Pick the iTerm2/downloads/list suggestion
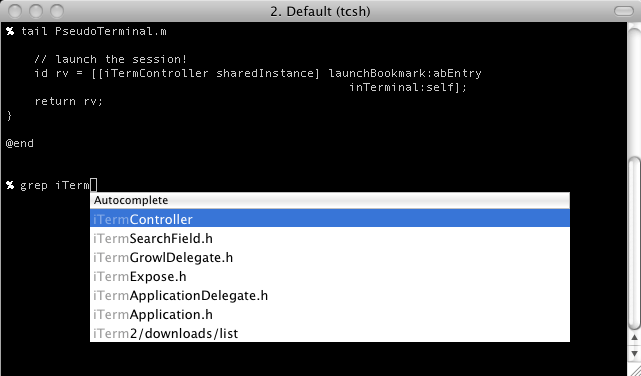Screen dimensions: 641x376 [x=329, y=333]
